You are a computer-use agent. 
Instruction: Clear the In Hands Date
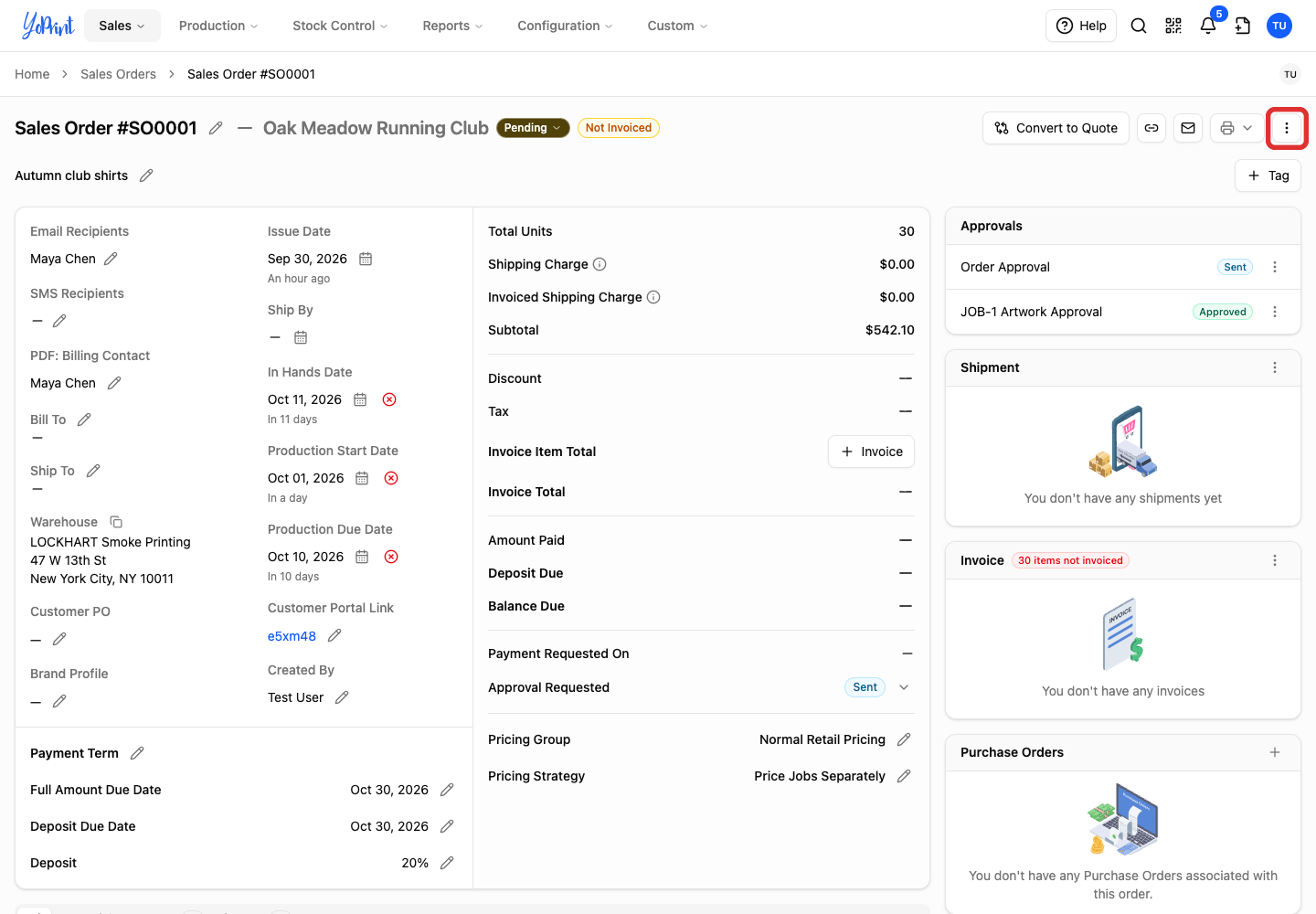coord(389,399)
